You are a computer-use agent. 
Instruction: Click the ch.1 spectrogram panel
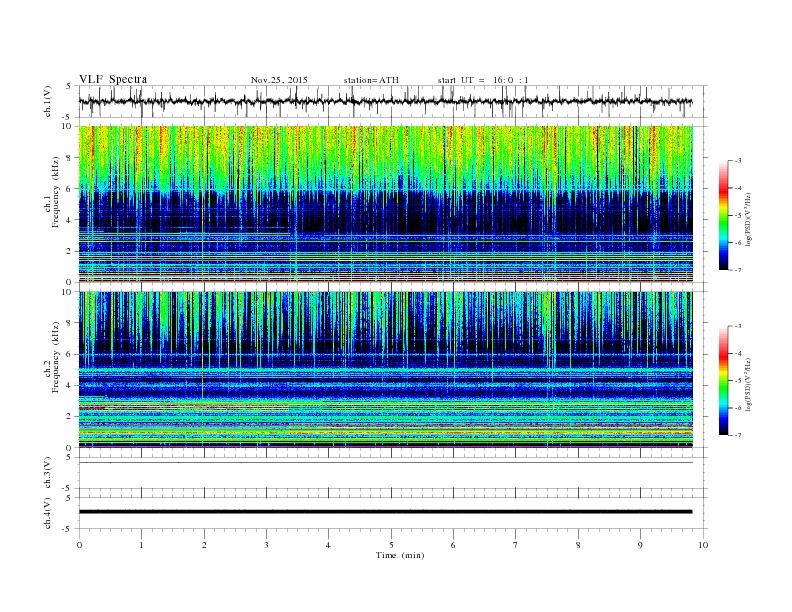(385, 204)
